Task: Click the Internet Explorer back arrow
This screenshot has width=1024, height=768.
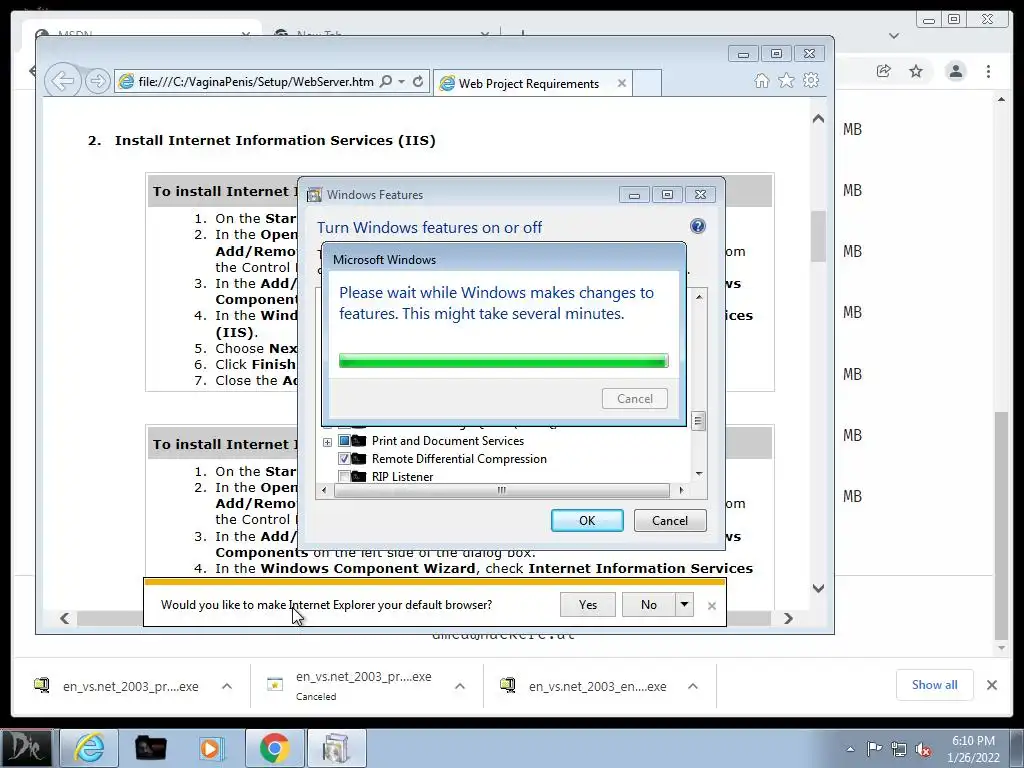Action: [x=63, y=81]
